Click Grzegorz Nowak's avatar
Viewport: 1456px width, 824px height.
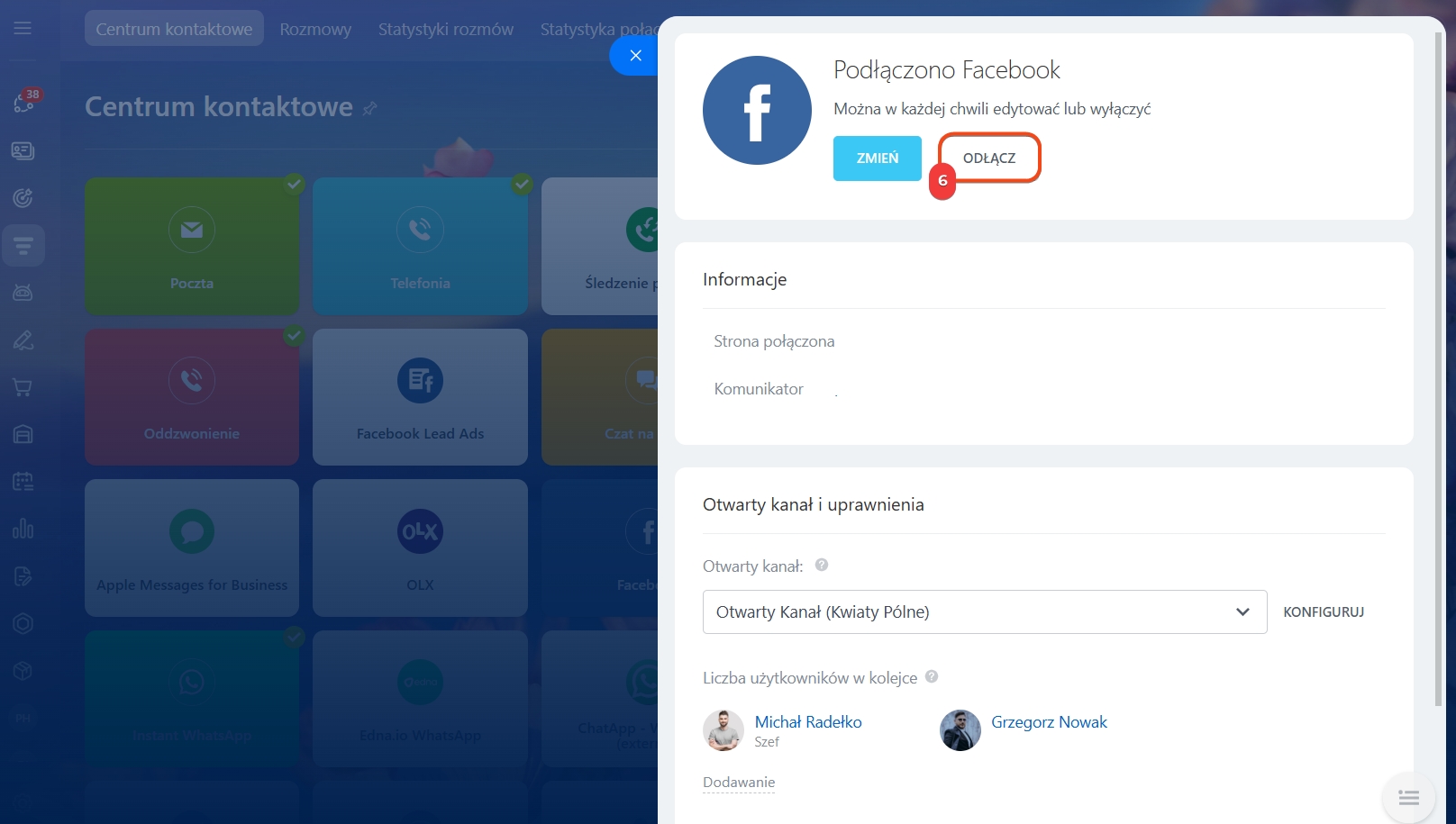960,730
